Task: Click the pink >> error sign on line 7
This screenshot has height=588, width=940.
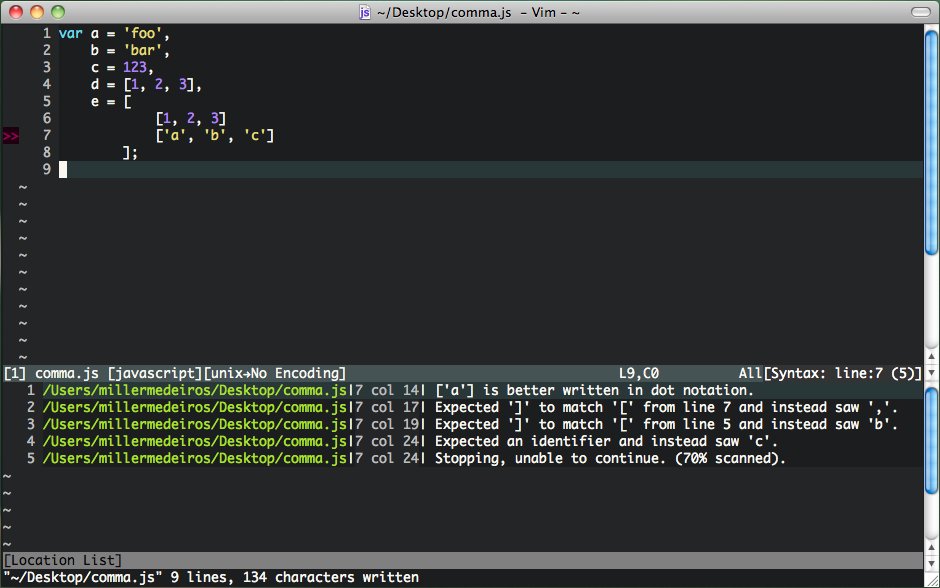Action: tap(11, 136)
